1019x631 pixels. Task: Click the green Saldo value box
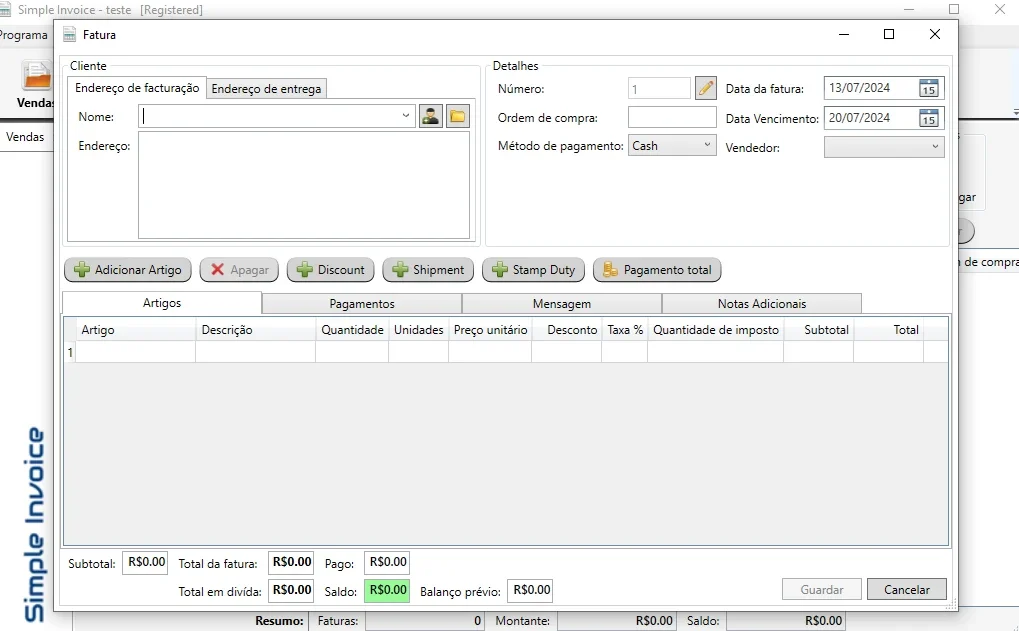tap(387, 590)
